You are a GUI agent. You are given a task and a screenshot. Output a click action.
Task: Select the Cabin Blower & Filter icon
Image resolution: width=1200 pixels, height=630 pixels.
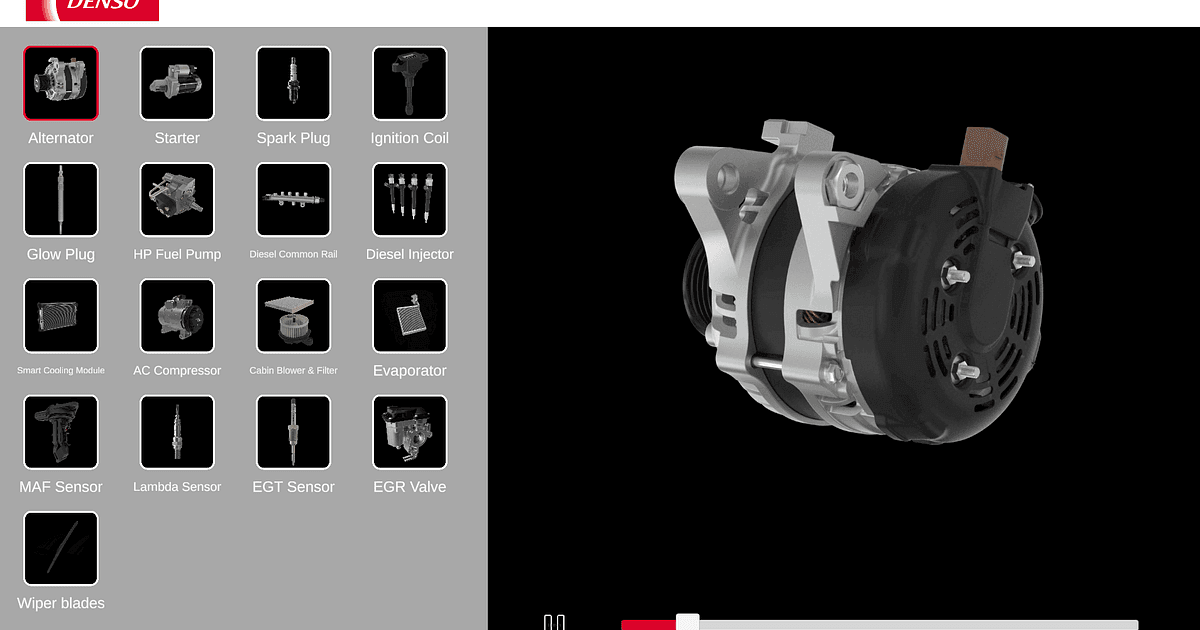click(x=293, y=316)
